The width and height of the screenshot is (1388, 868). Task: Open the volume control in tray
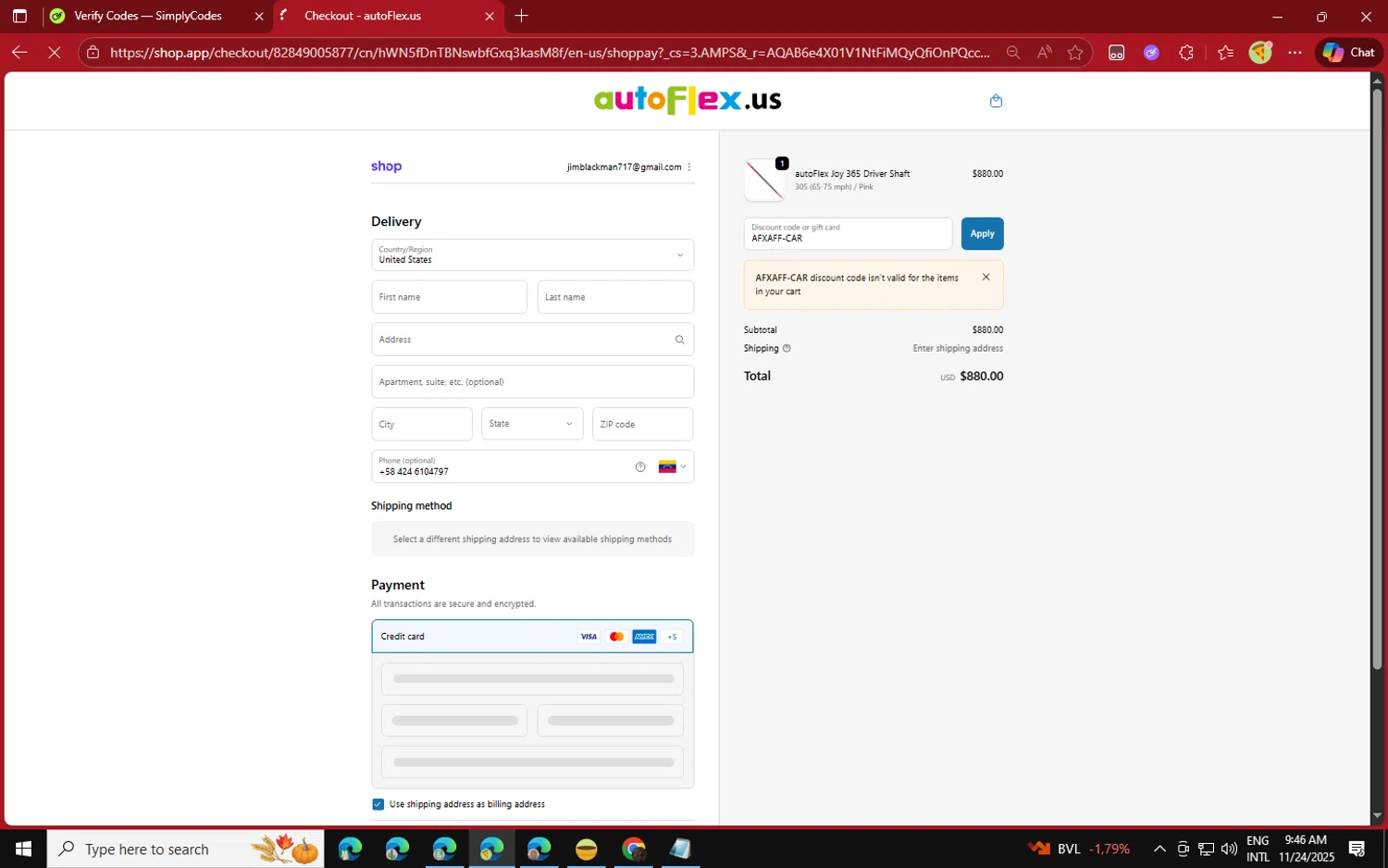pos(1229,849)
